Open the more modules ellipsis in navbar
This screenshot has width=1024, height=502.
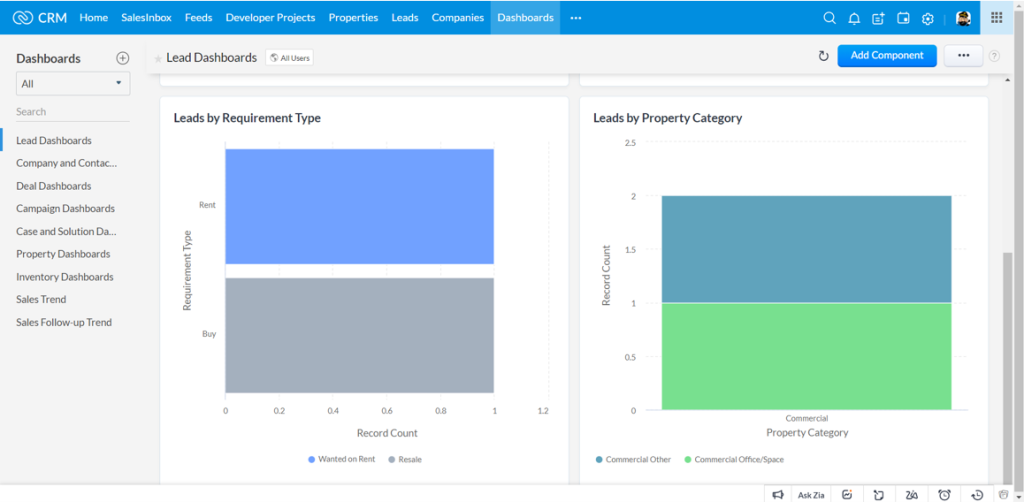(575, 18)
